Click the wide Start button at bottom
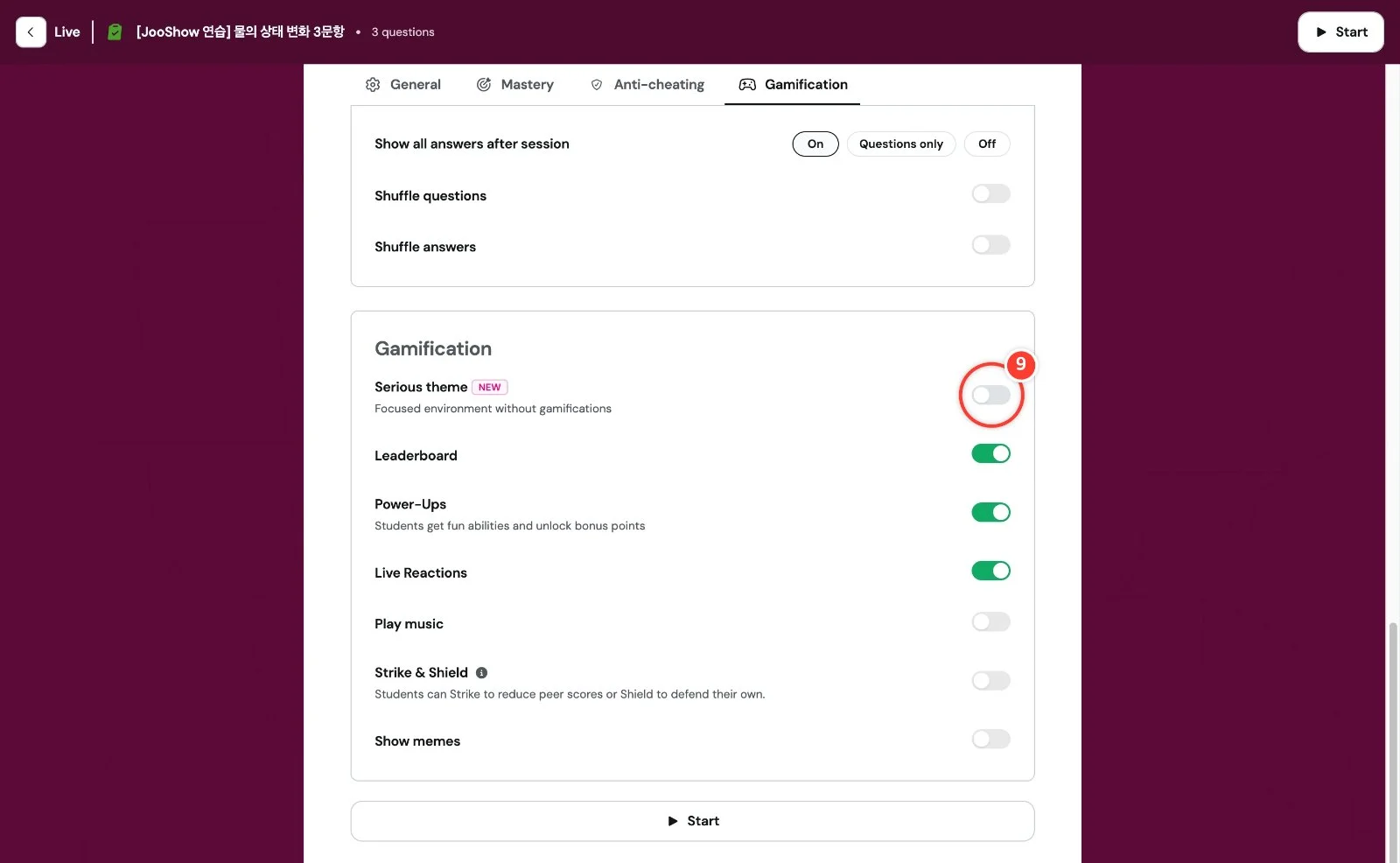Viewport: 1400px width, 863px height. (692, 821)
